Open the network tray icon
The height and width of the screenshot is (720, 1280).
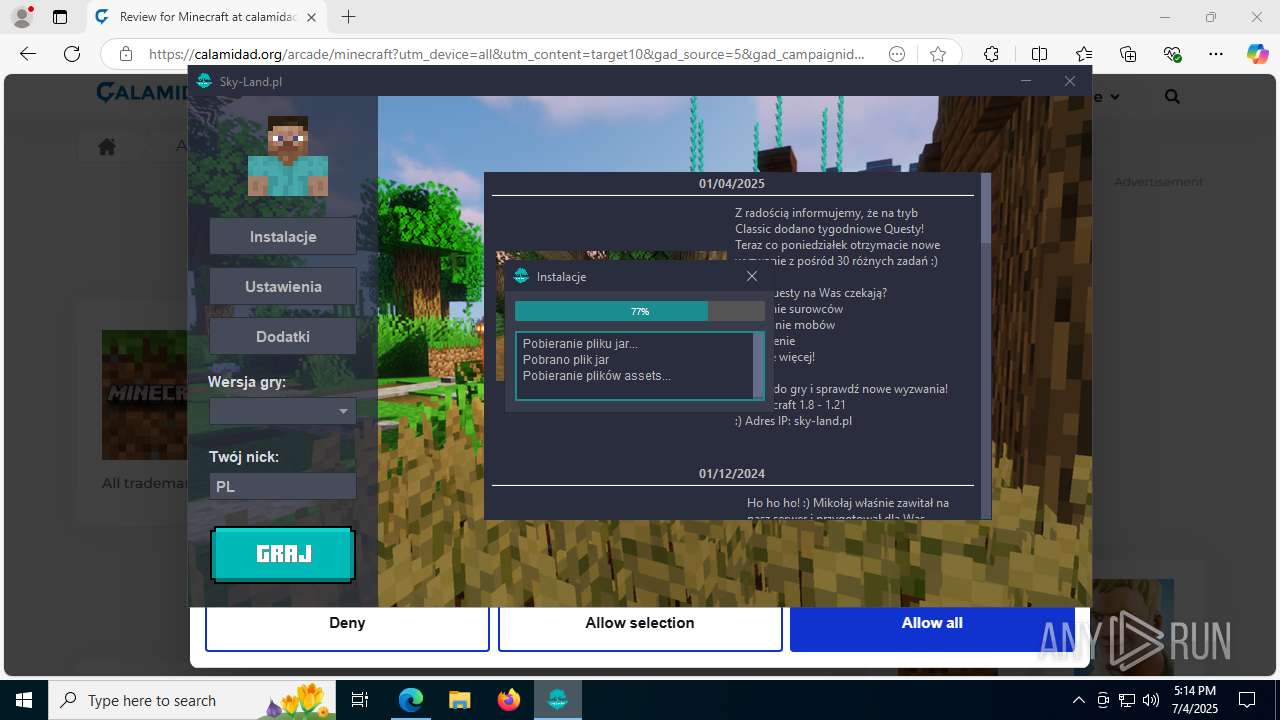pyautogui.click(x=1126, y=700)
